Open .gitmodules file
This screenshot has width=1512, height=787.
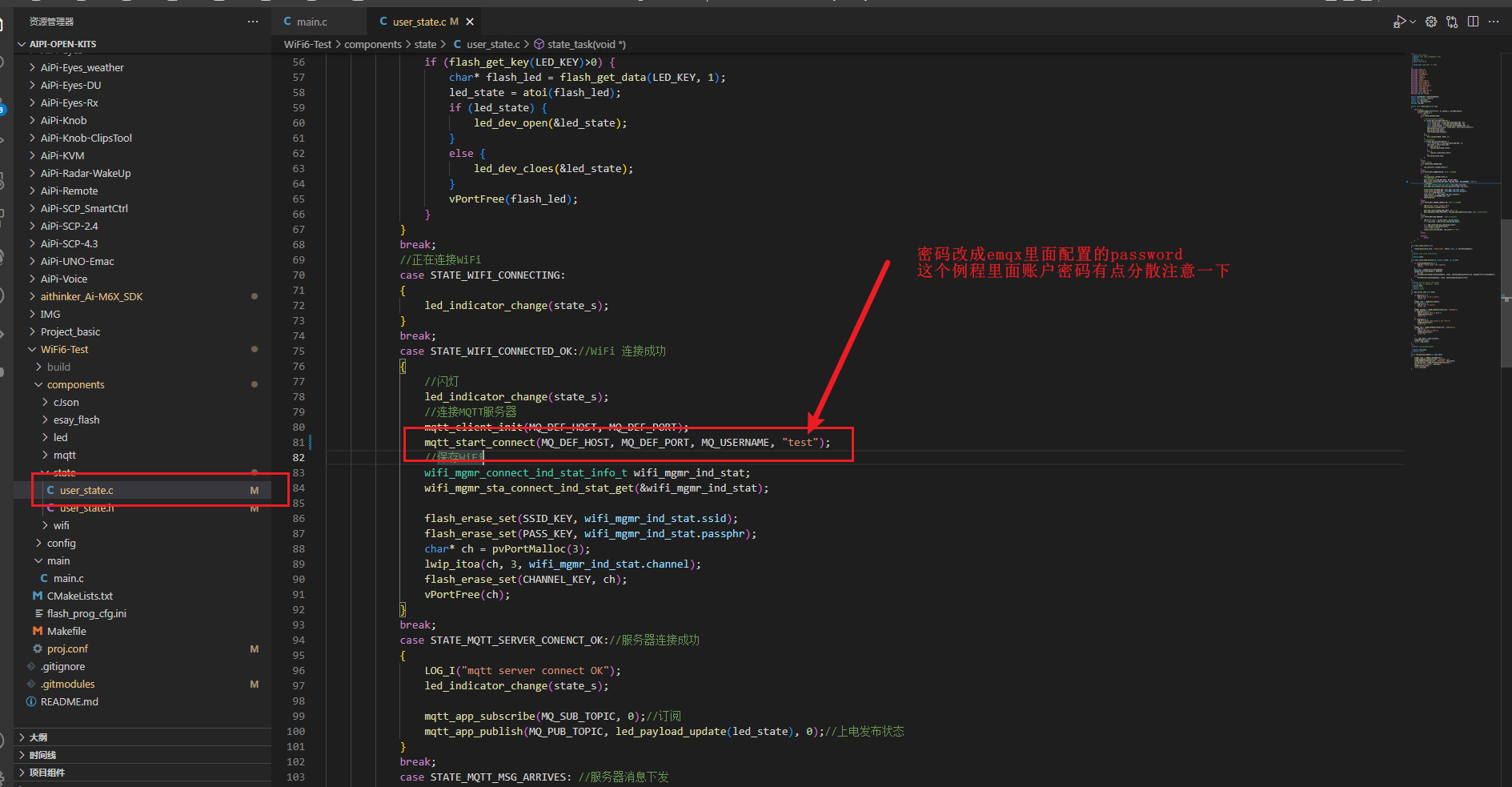pyautogui.click(x=144, y=684)
